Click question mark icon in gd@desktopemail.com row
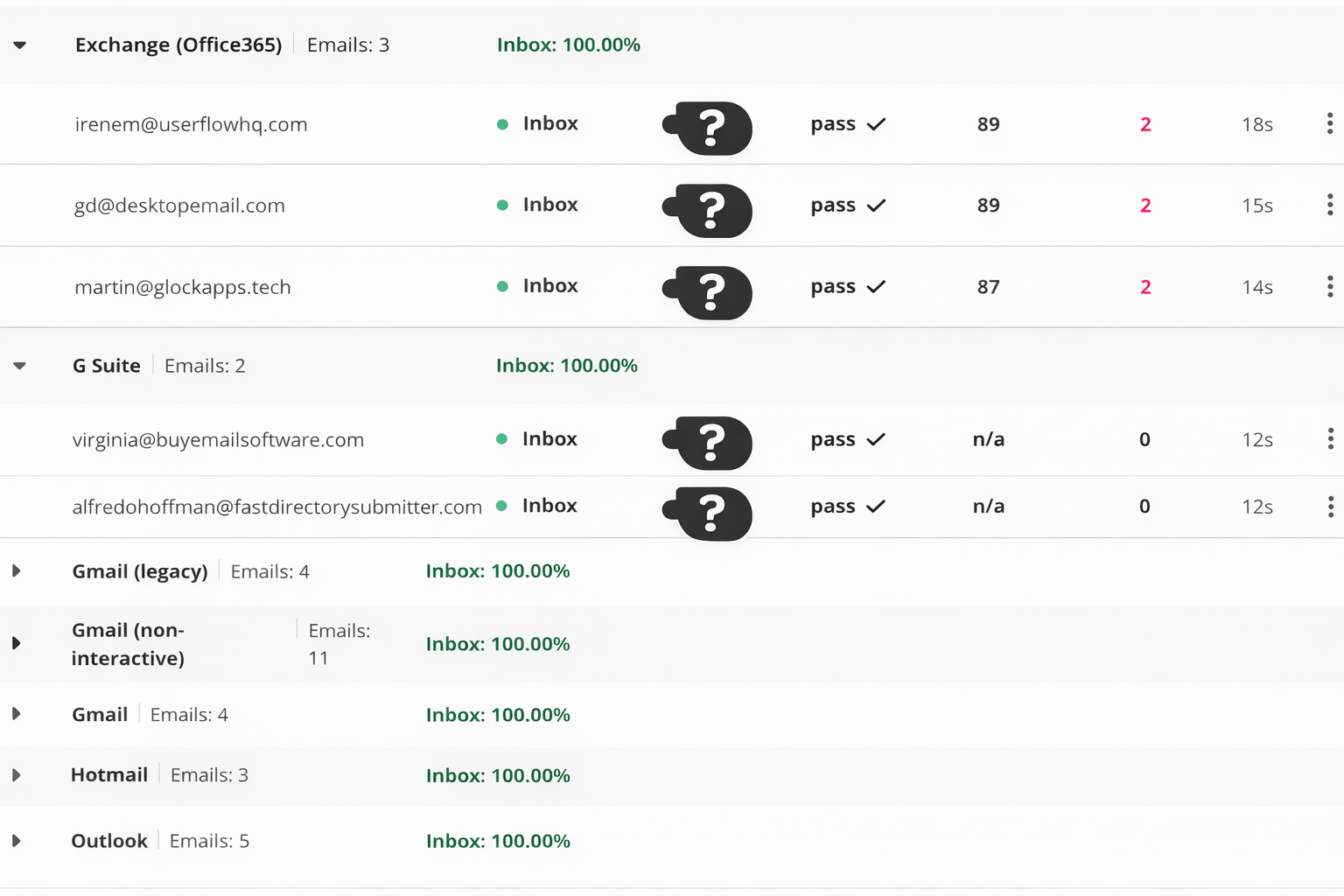 point(712,211)
